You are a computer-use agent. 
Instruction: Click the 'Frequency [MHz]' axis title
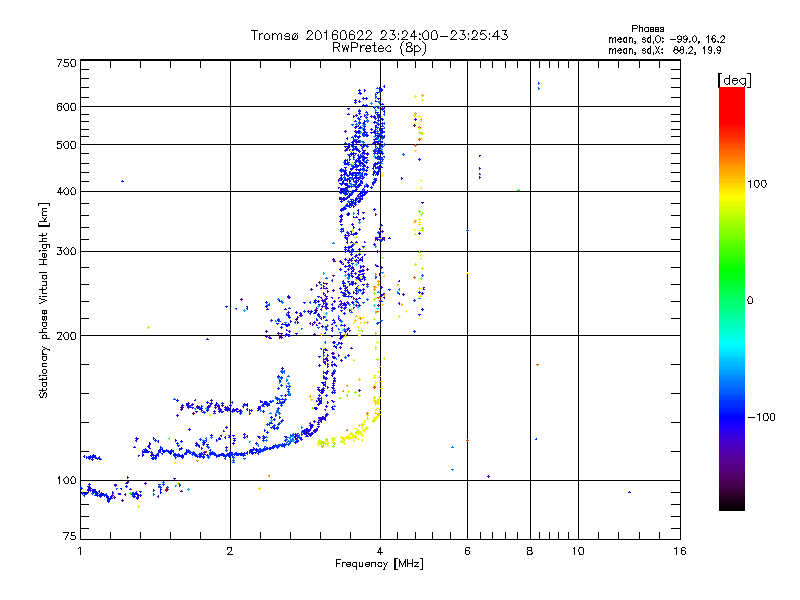click(379, 564)
